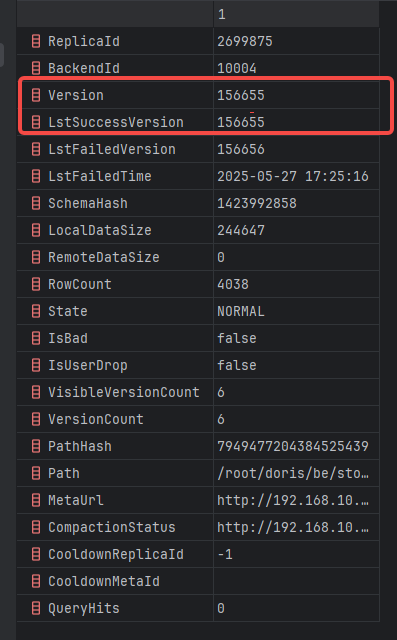Select the icon beside Version row
Screen dimensions: 397x640
point(36,95)
